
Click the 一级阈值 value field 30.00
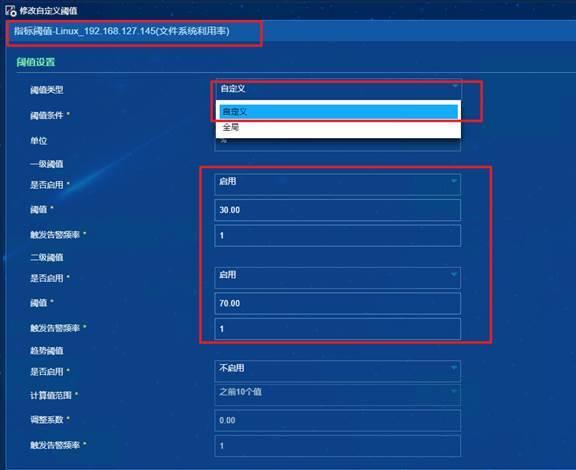coord(337,210)
